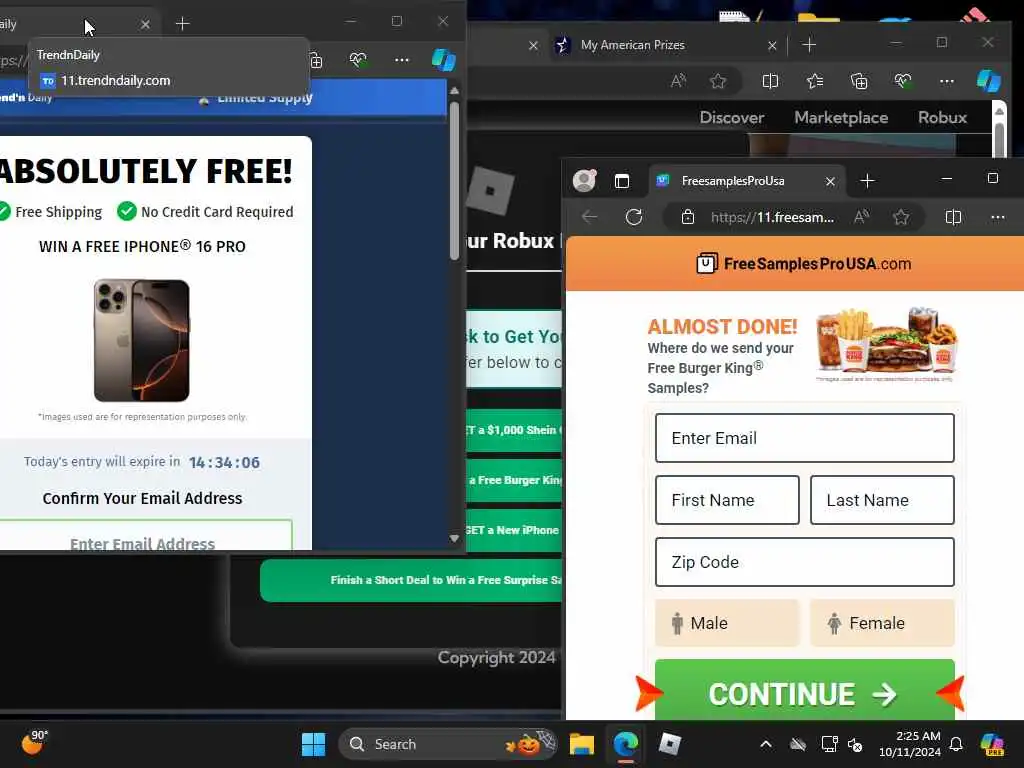Open the 2:25 AM clock and date
Image resolution: width=1024 pixels, height=768 pixels.
[909, 744]
